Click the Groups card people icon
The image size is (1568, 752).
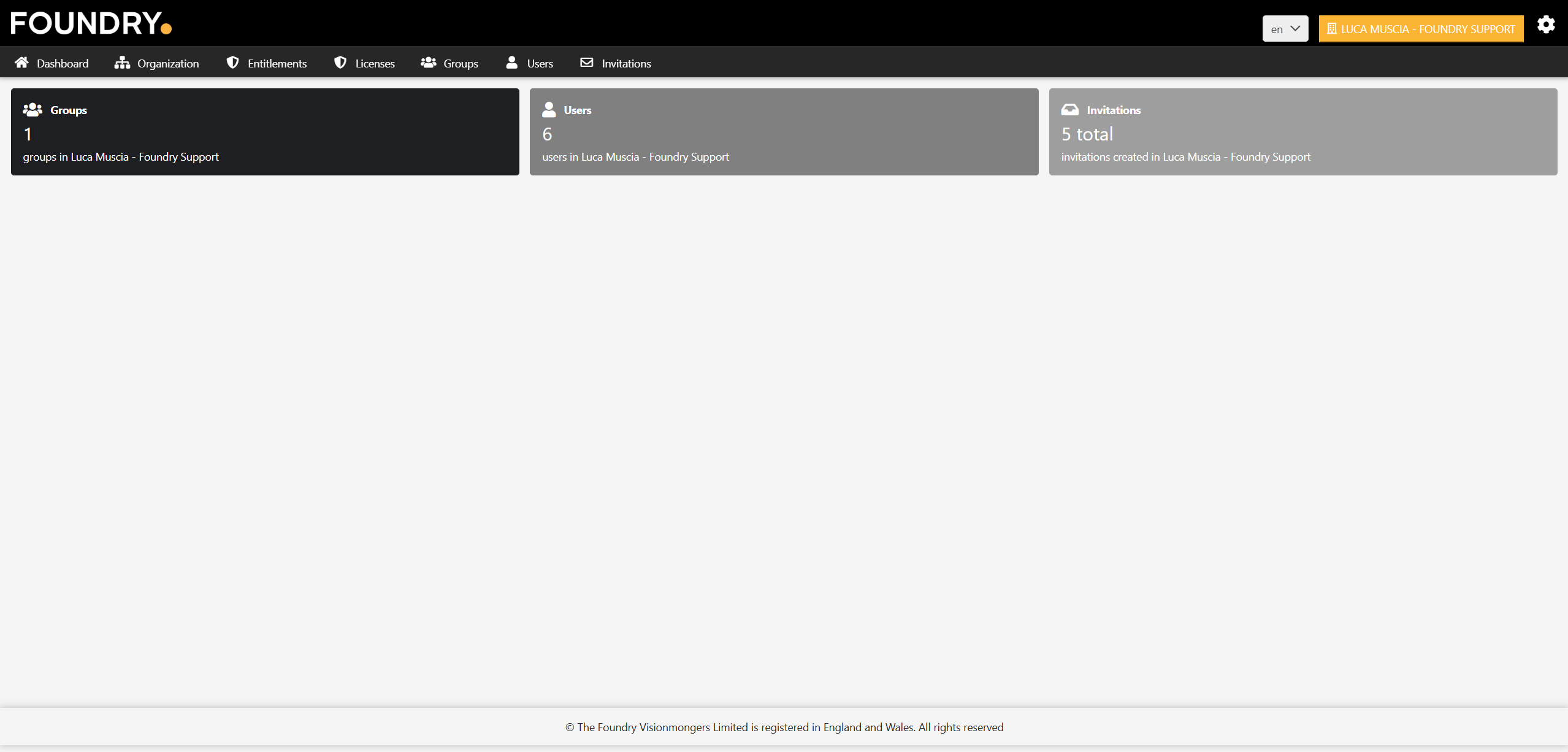[x=33, y=110]
